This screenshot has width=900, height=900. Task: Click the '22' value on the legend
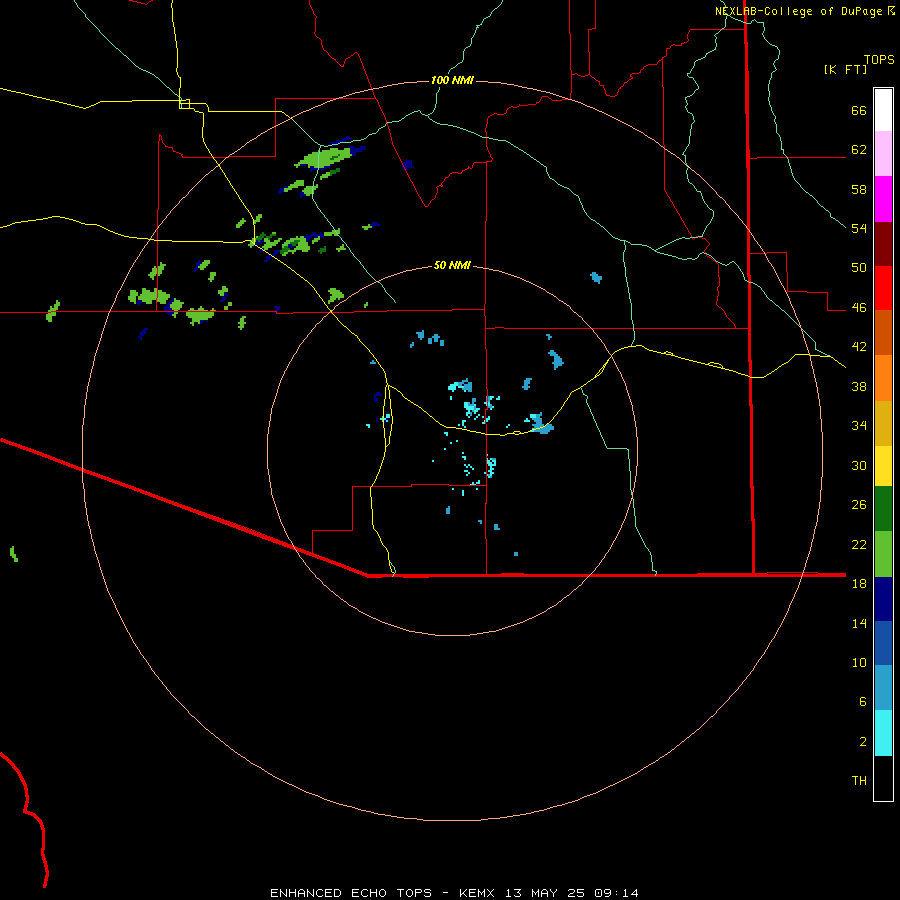[x=859, y=544]
